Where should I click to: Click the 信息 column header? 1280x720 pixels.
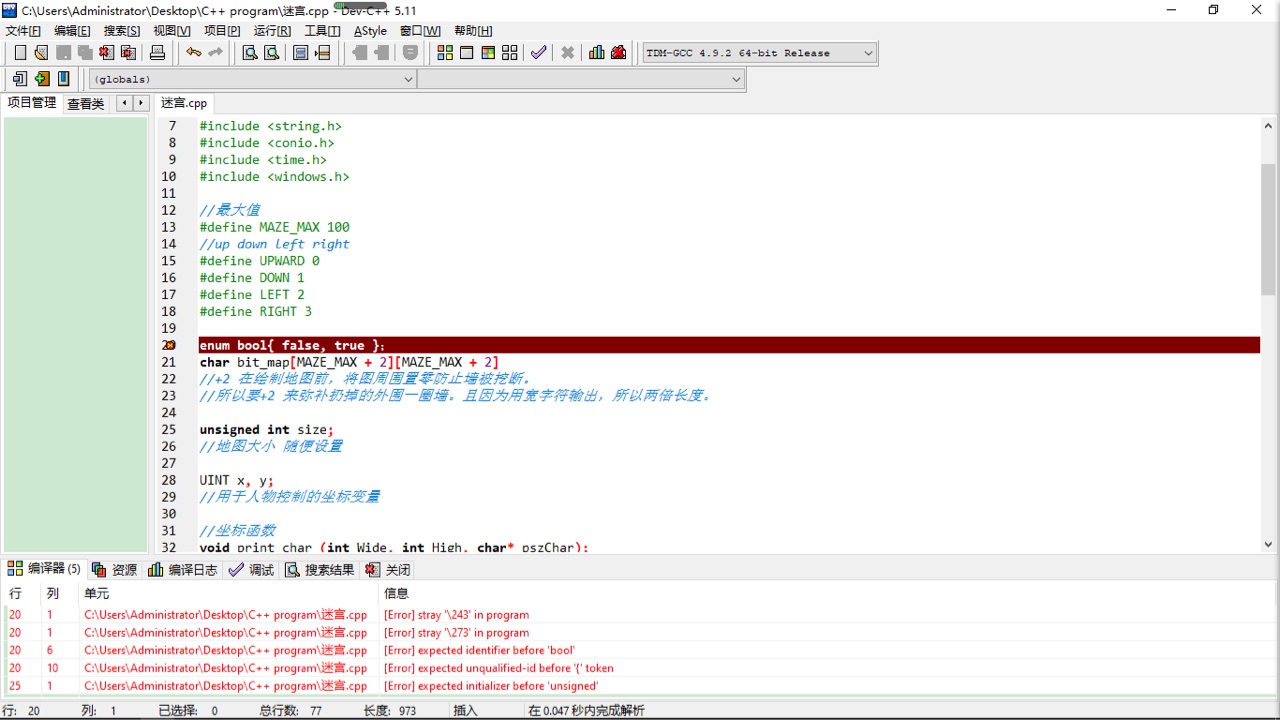397,594
